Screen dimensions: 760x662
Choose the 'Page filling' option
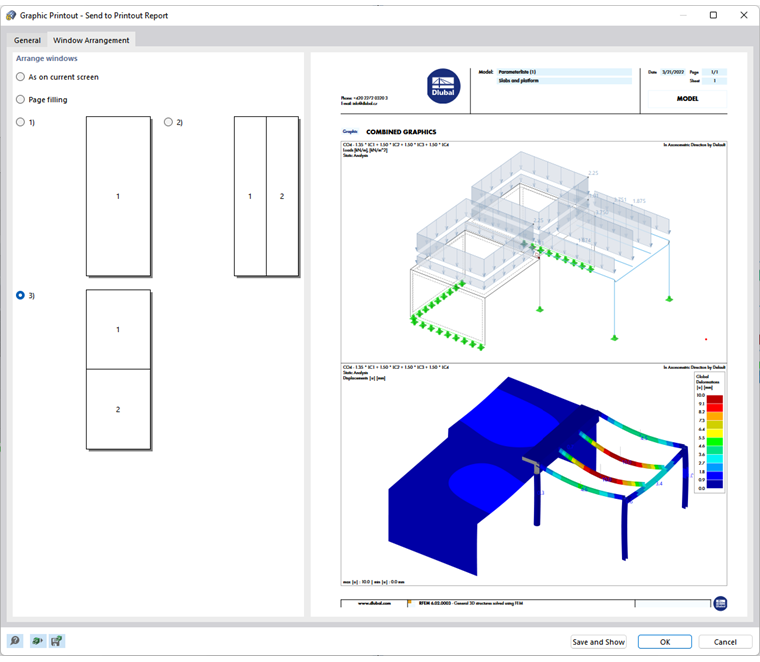[x=20, y=99]
